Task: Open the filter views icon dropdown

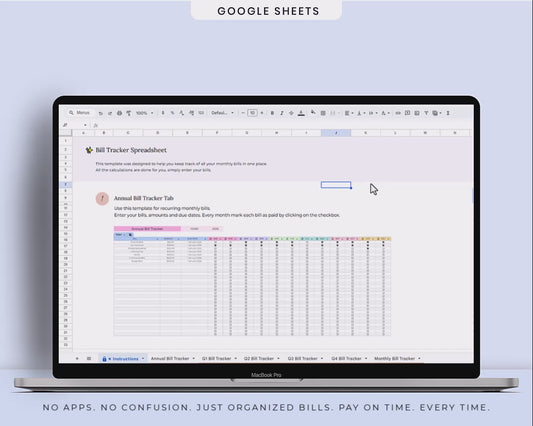Action: pos(437,113)
